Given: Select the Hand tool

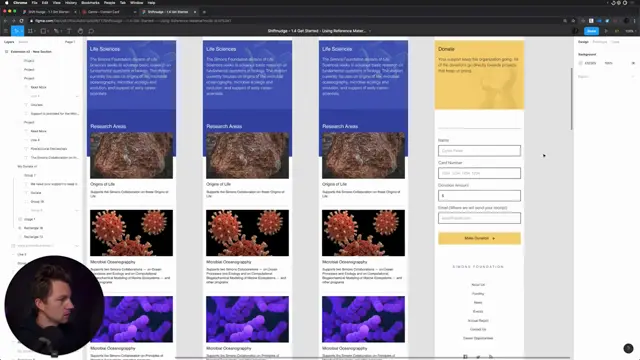Looking at the screenshot, I should 80,31.
